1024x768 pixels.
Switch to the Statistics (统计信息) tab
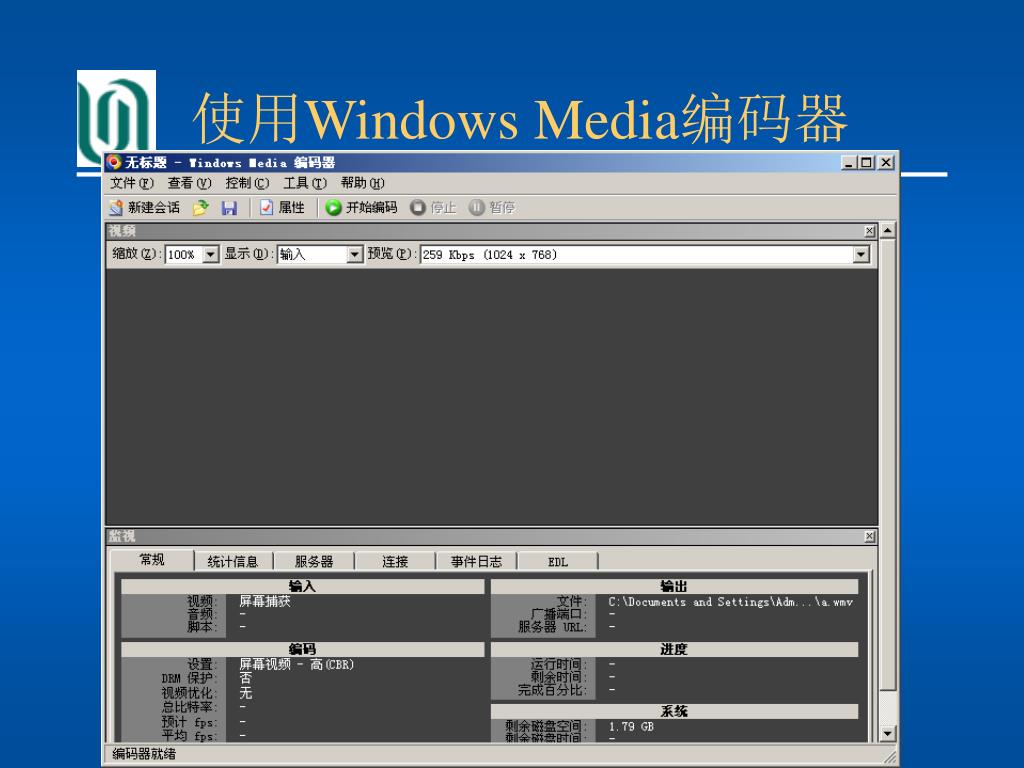coord(232,562)
